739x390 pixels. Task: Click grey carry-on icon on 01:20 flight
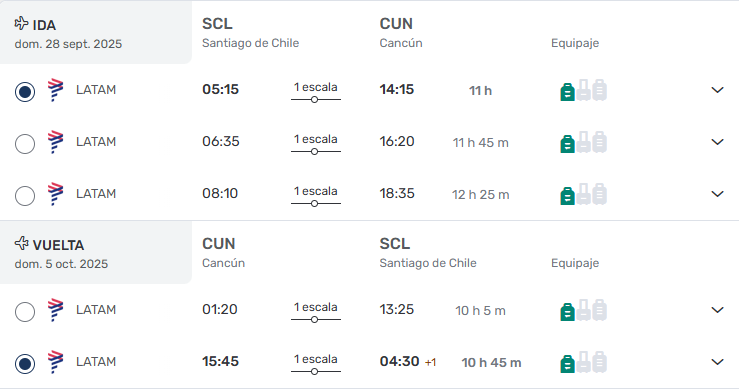click(x=583, y=310)
